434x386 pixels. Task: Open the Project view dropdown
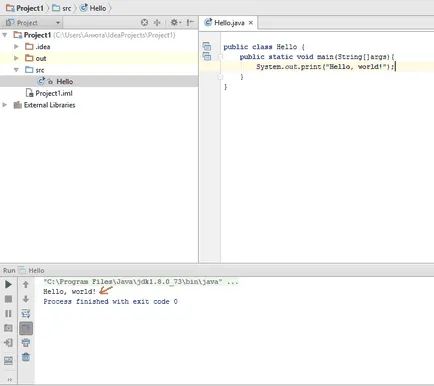pos(33,23)
